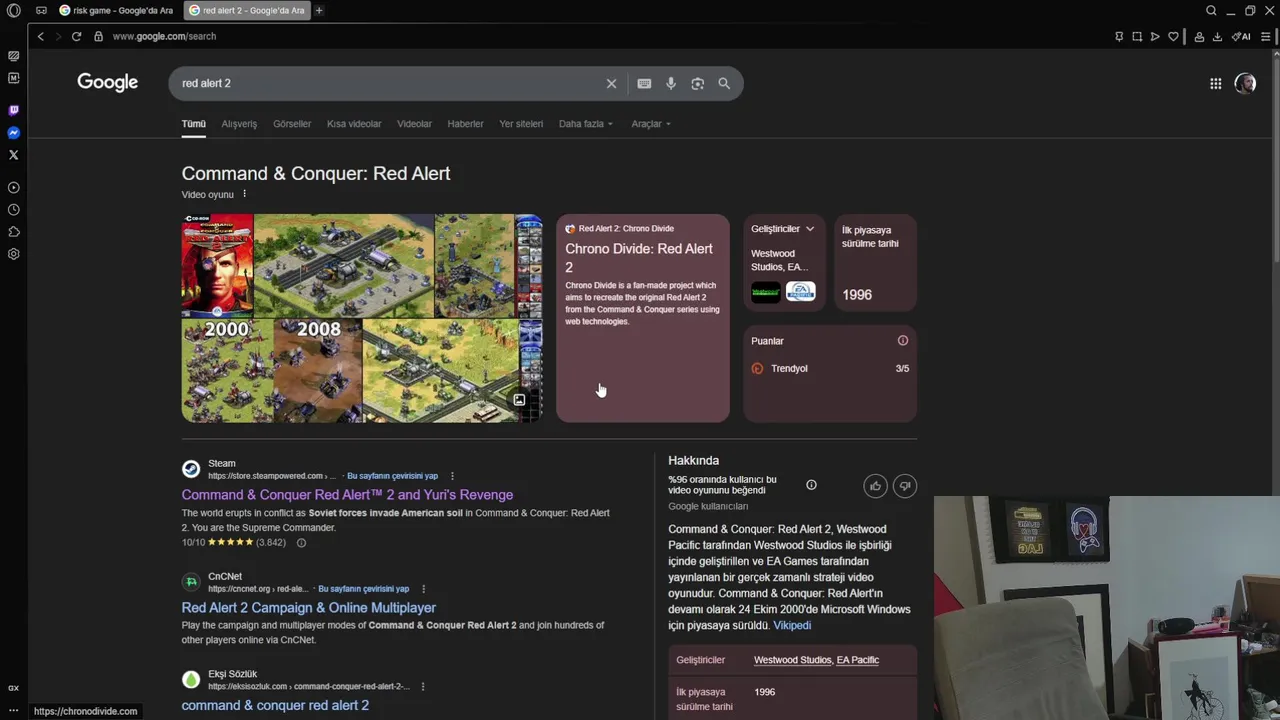This screenshot has width=1280, height=720.
Task: Click the site lock security icon
Action: (98, 36)
